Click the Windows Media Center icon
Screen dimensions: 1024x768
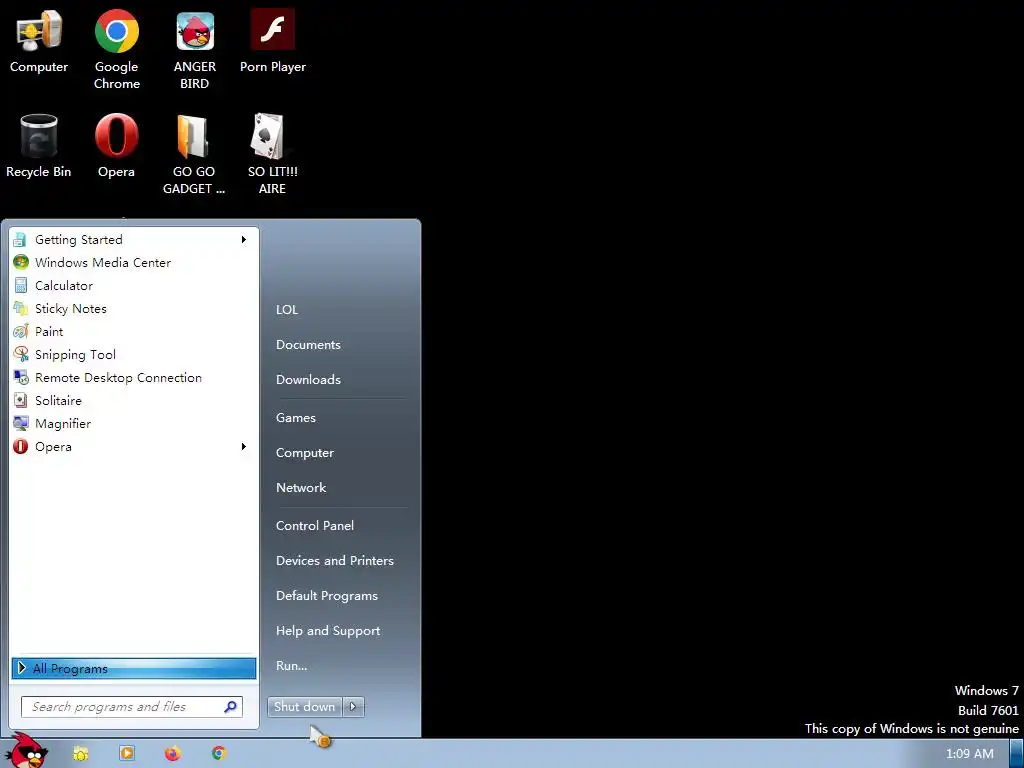click(x=20, y=263)
